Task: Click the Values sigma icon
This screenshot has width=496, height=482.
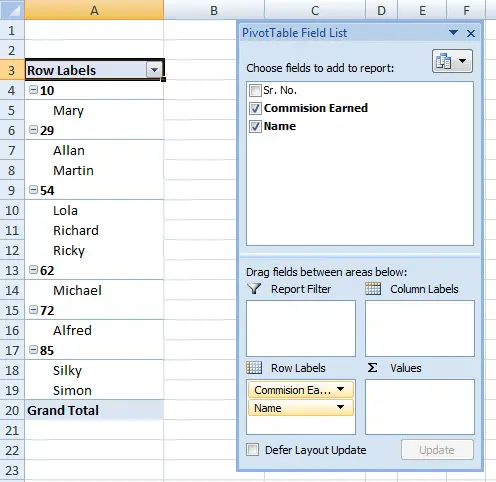Action: (372, 368)
